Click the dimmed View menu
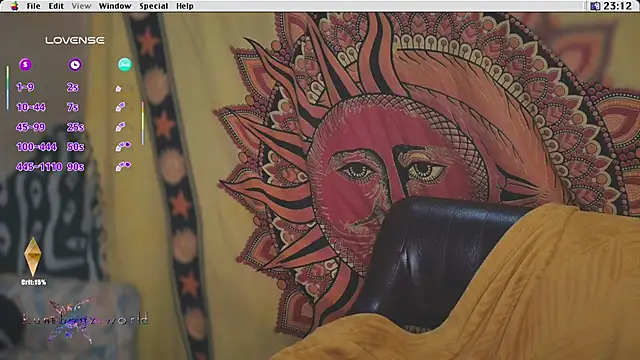 coord(81,6)
